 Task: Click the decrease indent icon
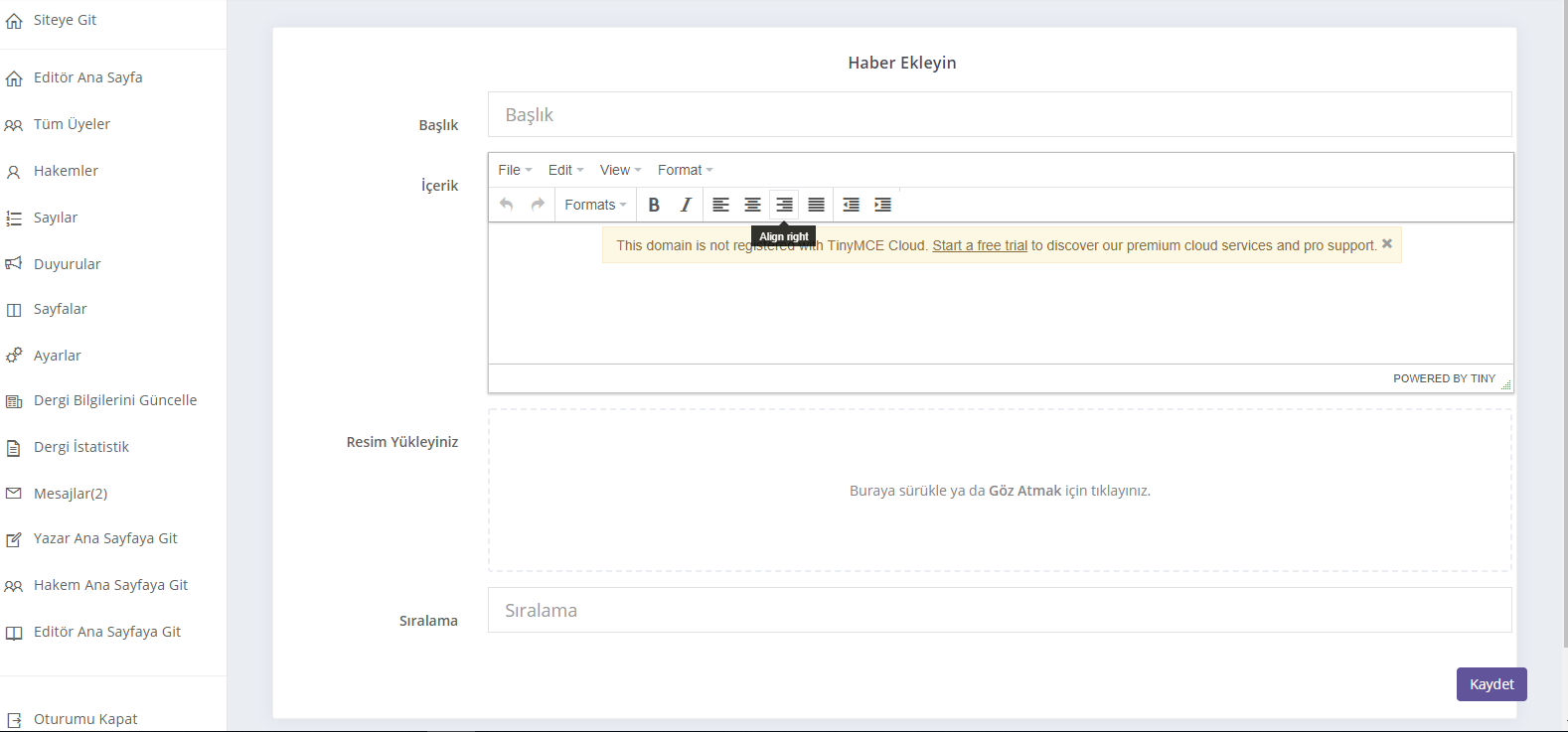coord(852,205)
